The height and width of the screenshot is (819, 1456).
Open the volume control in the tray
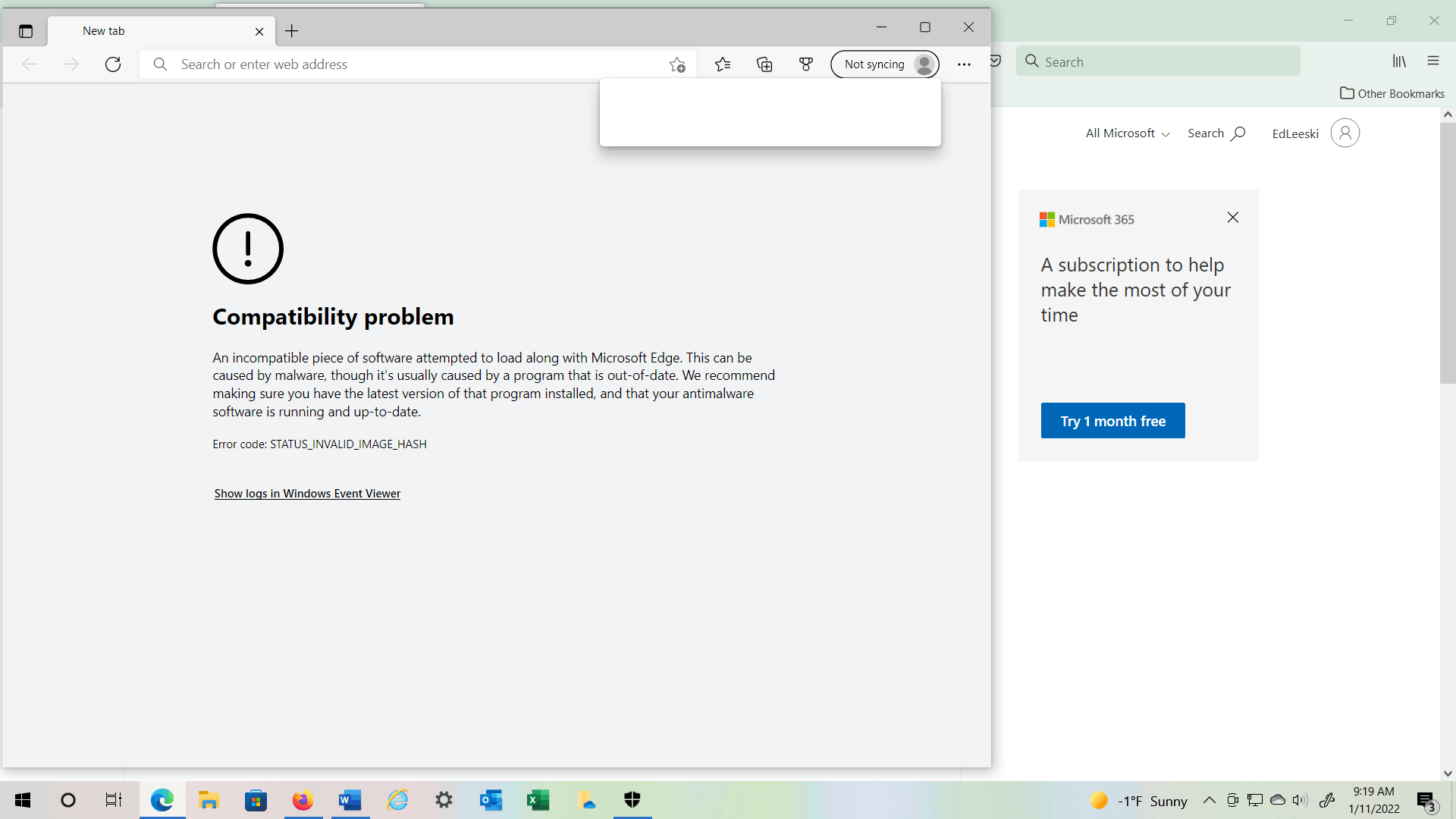tap(1301, 800)
